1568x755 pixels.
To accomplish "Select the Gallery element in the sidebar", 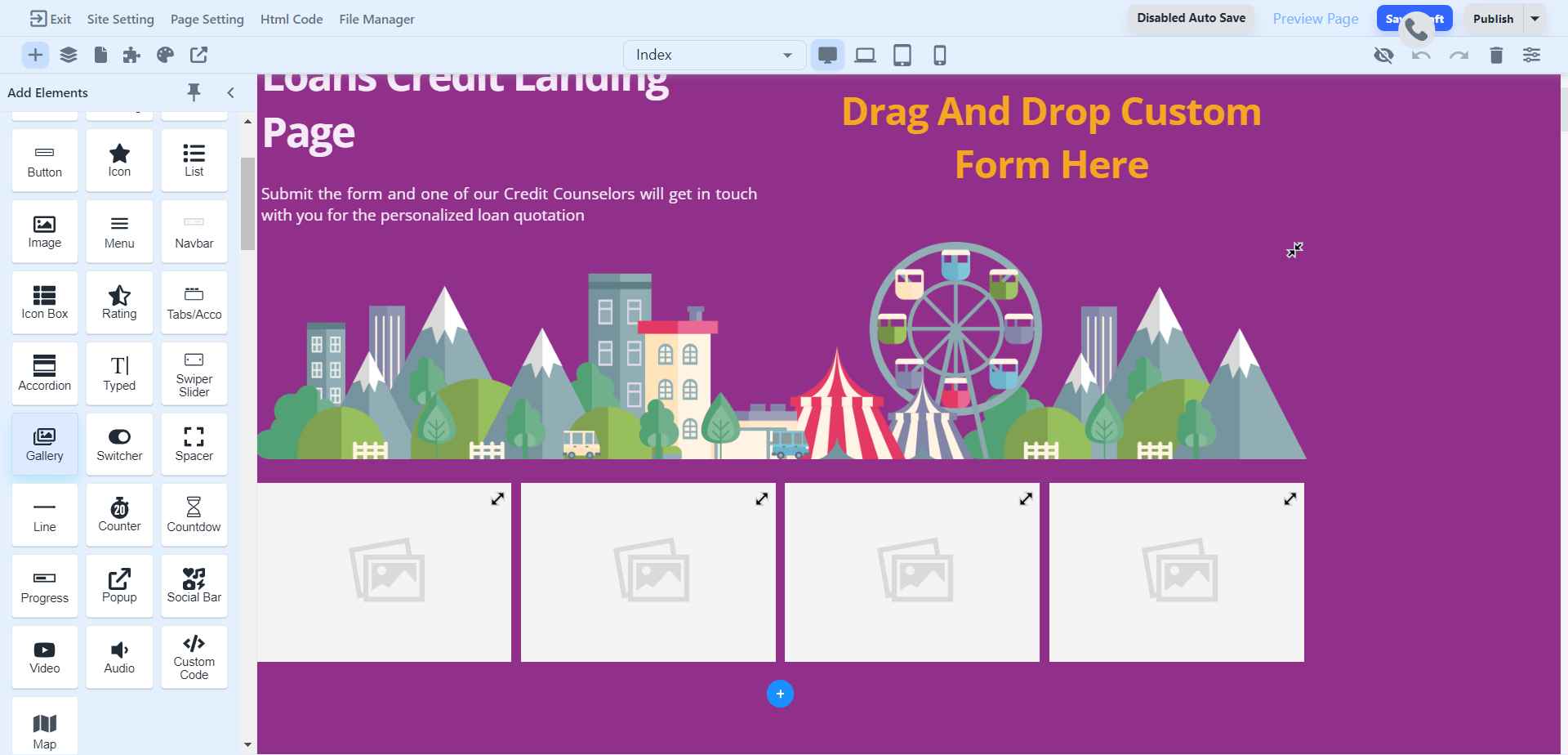I will click(x=44, y=444).
